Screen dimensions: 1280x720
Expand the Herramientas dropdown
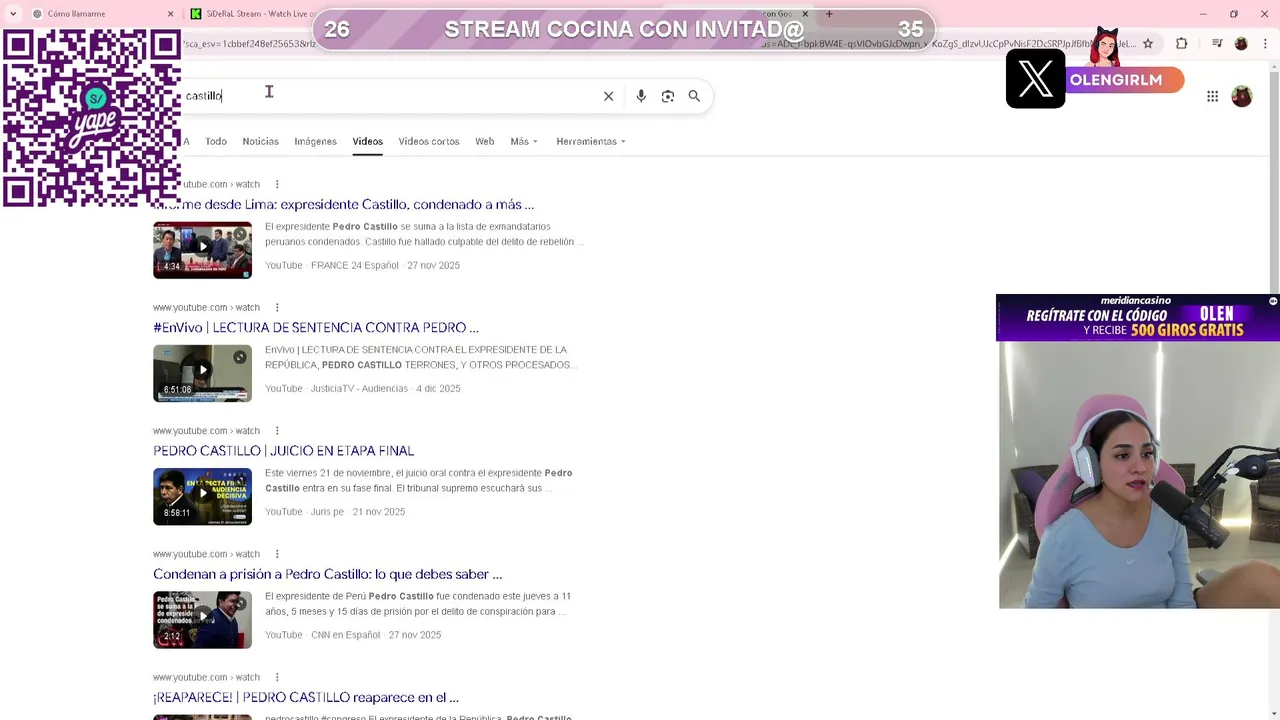coord(591,141)
